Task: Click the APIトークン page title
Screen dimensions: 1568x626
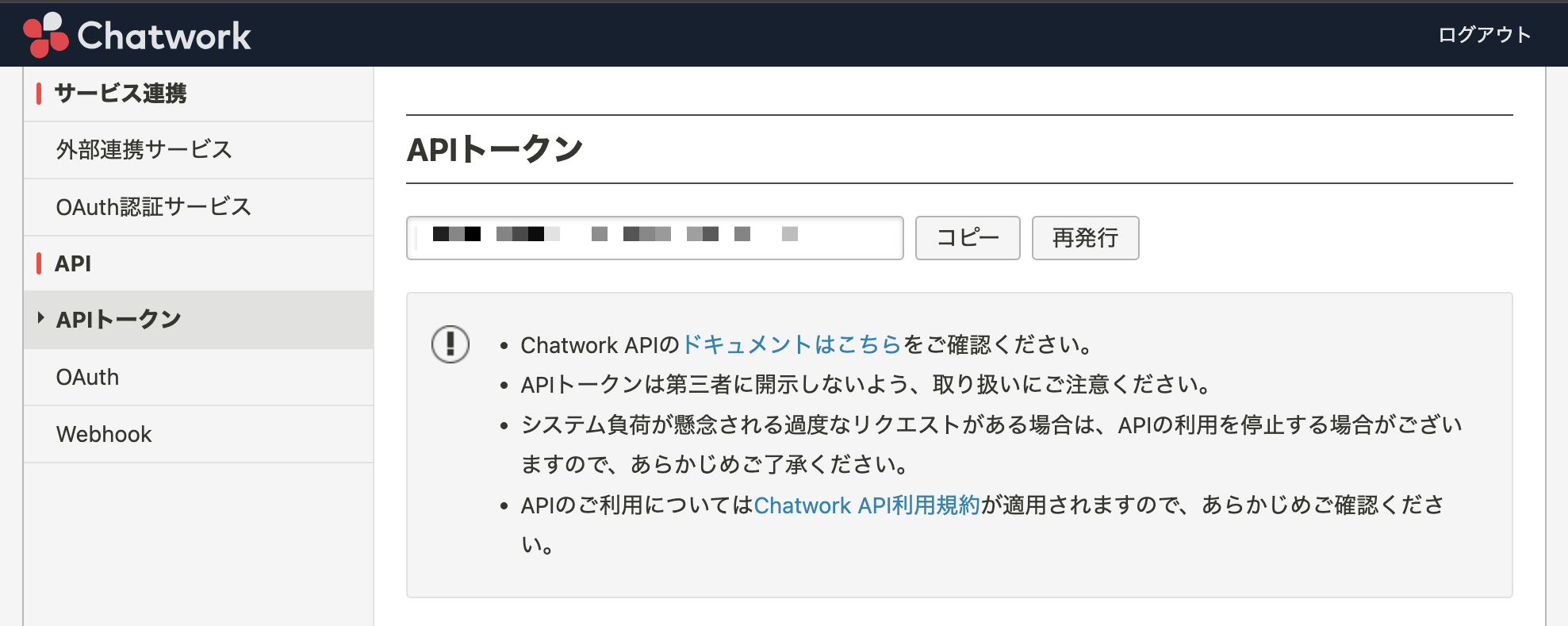Action: coord(495,149)
